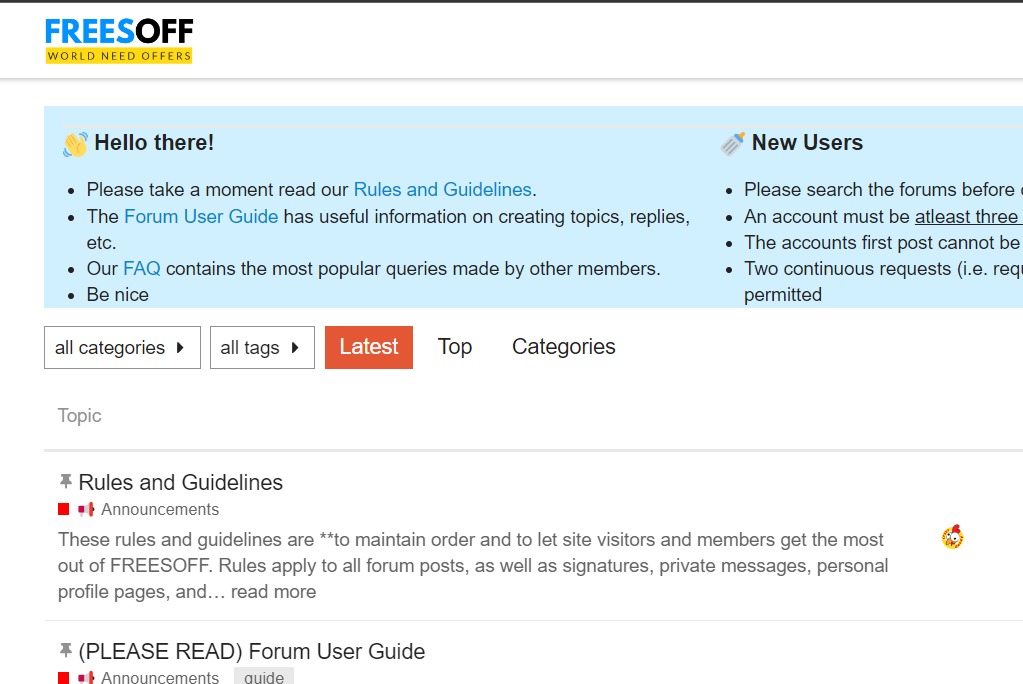Click the baby bottle emoji beside New Users

[733, 144]
